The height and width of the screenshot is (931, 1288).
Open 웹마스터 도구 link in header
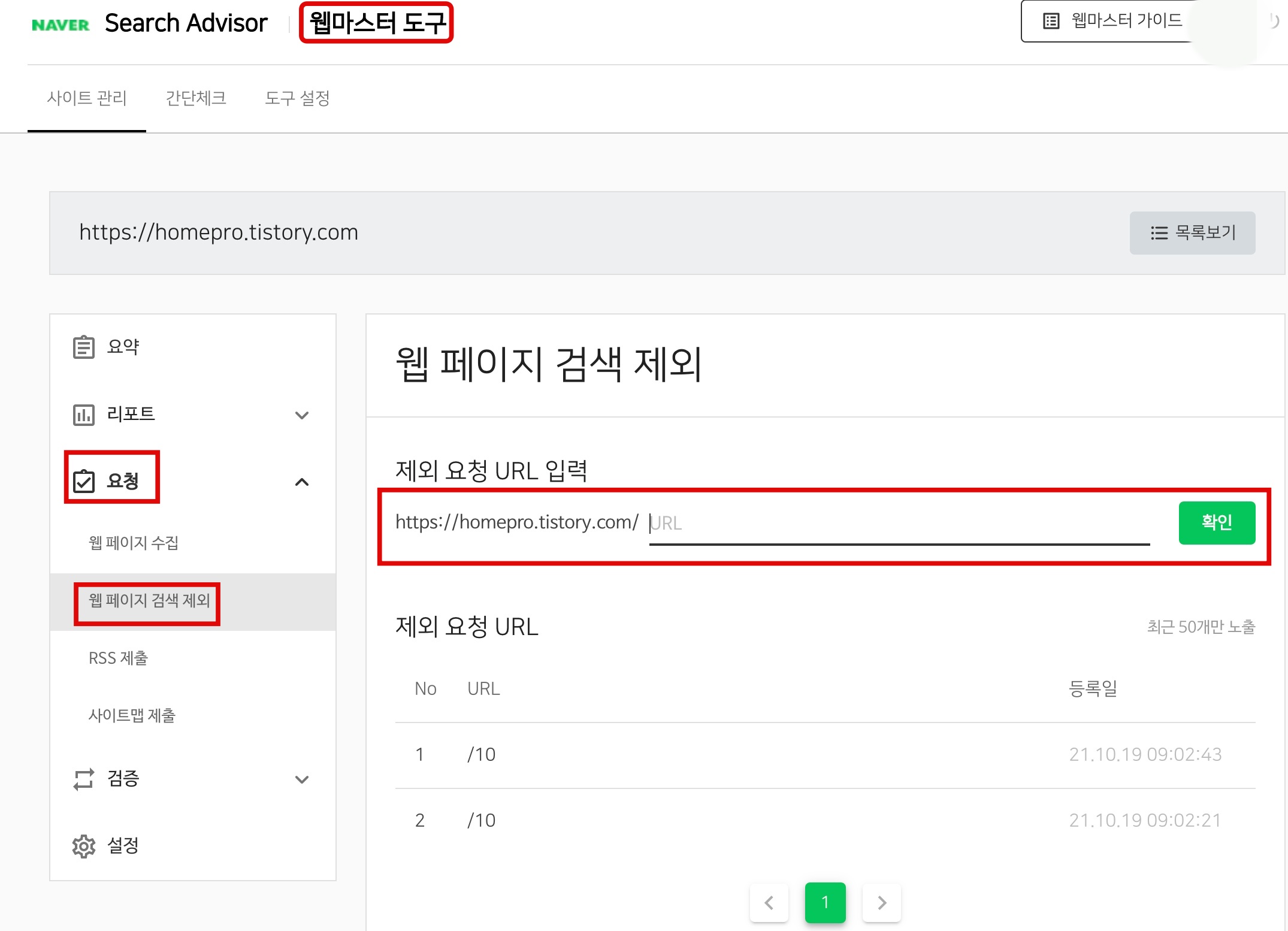tap(377, 23)
